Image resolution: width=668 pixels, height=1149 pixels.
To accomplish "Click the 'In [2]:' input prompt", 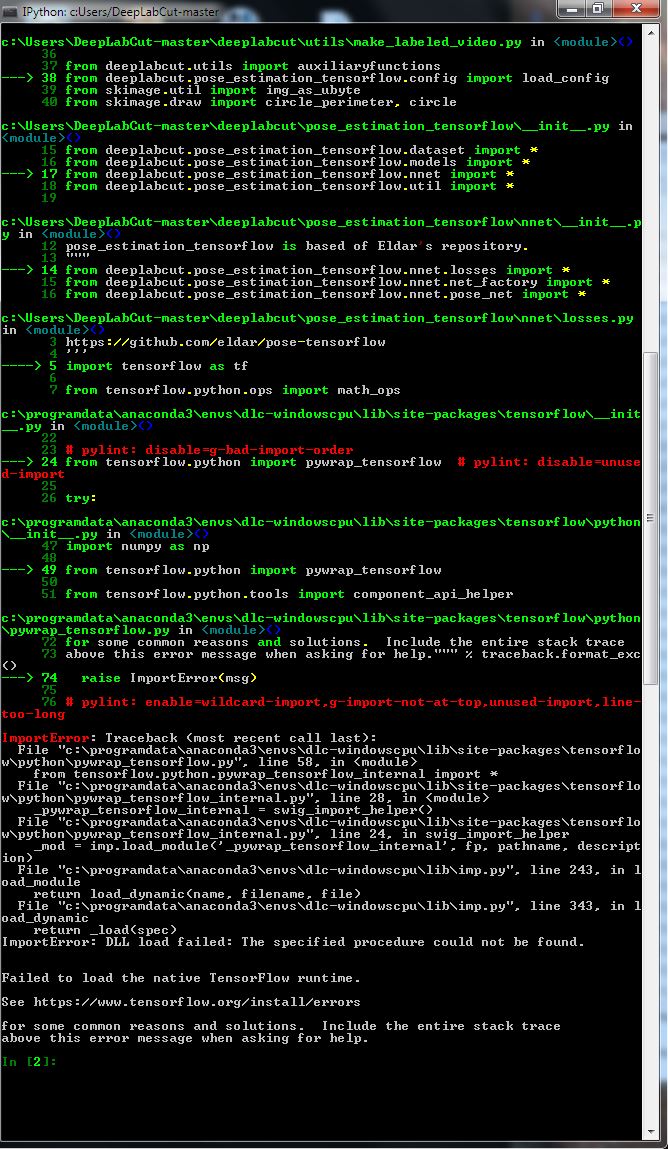I will tap(29, 1062).
